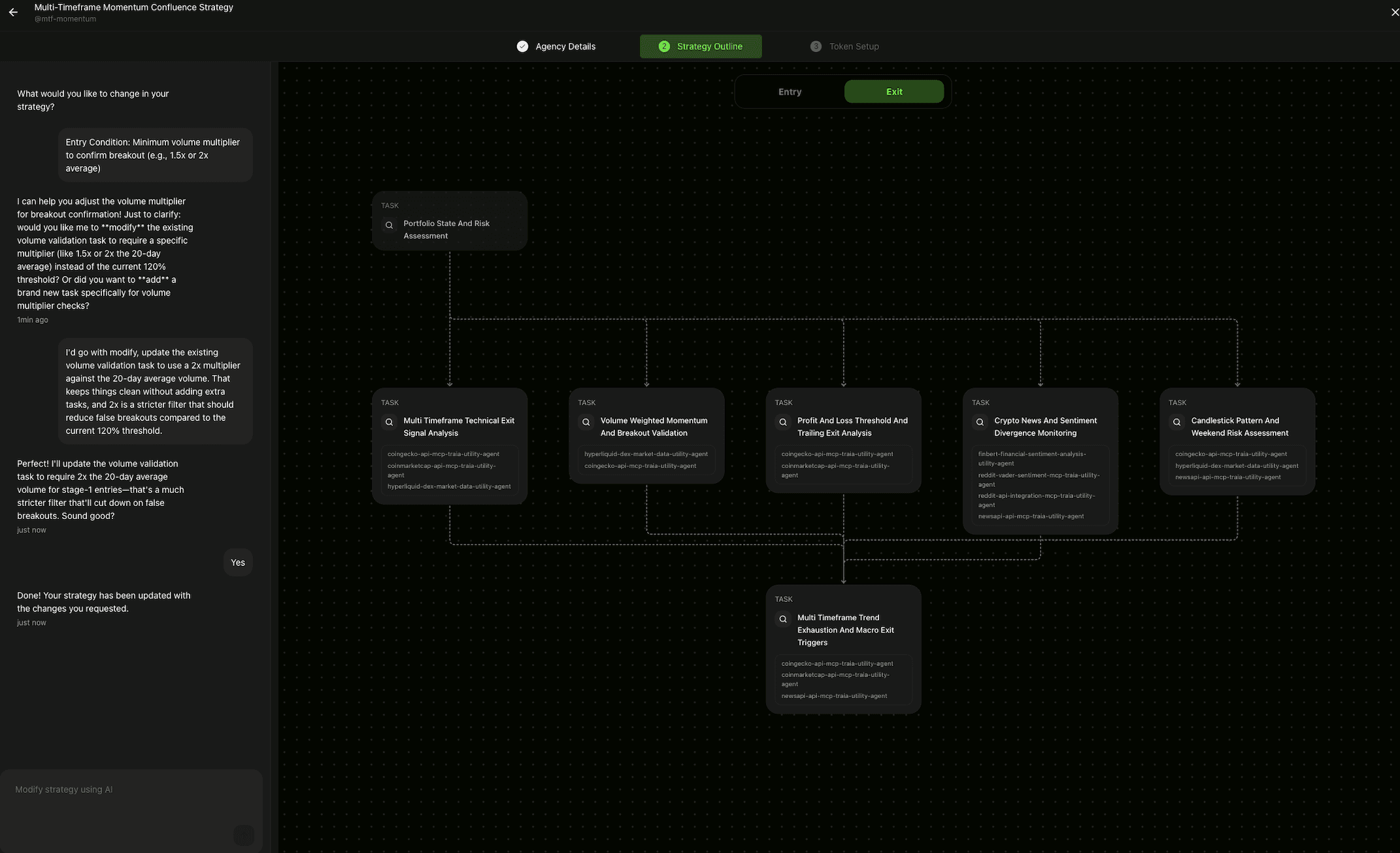Viewport: 1400px width, 853px height.
Task: Switch the view toggle to Entry
Action: point(790,92)
